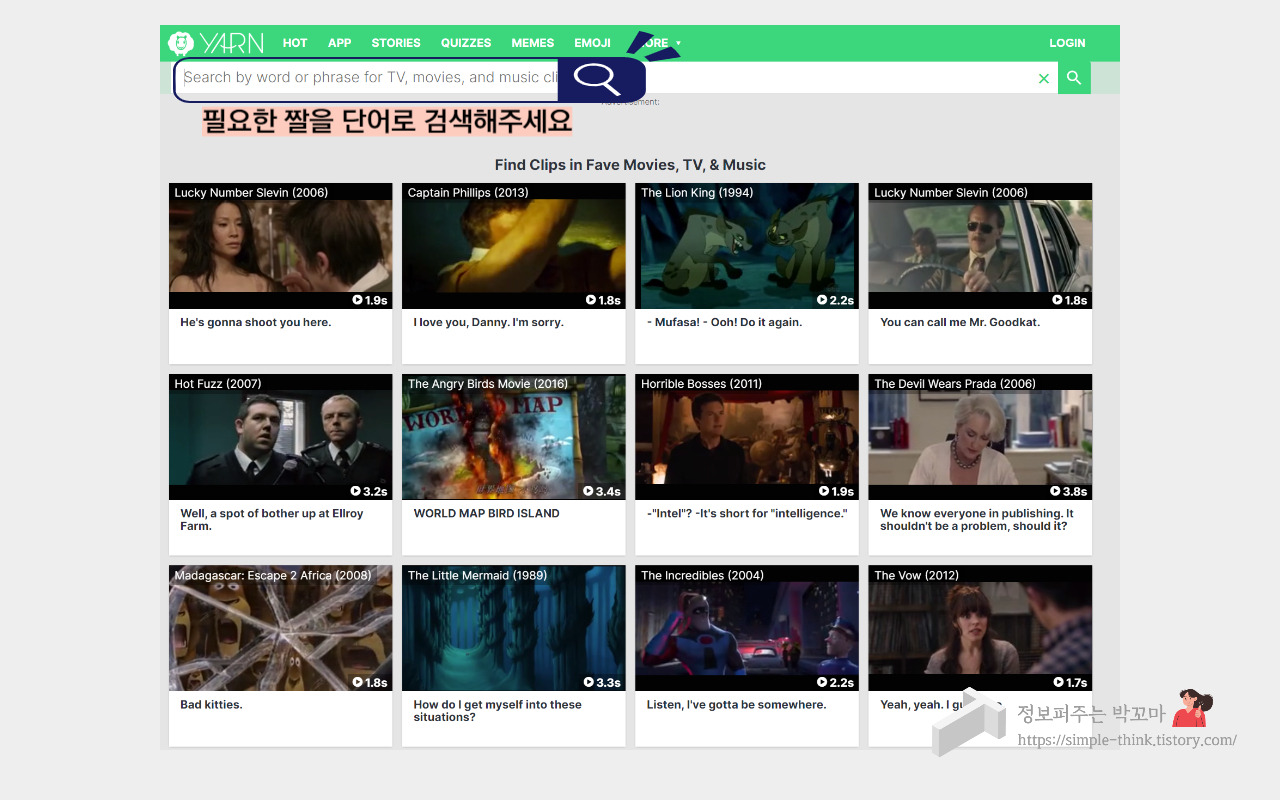Open the Hot Fuzz police officers thumbnail
Image resolution: width=1280 pixels, height=800 pixels.
point(281,437)
